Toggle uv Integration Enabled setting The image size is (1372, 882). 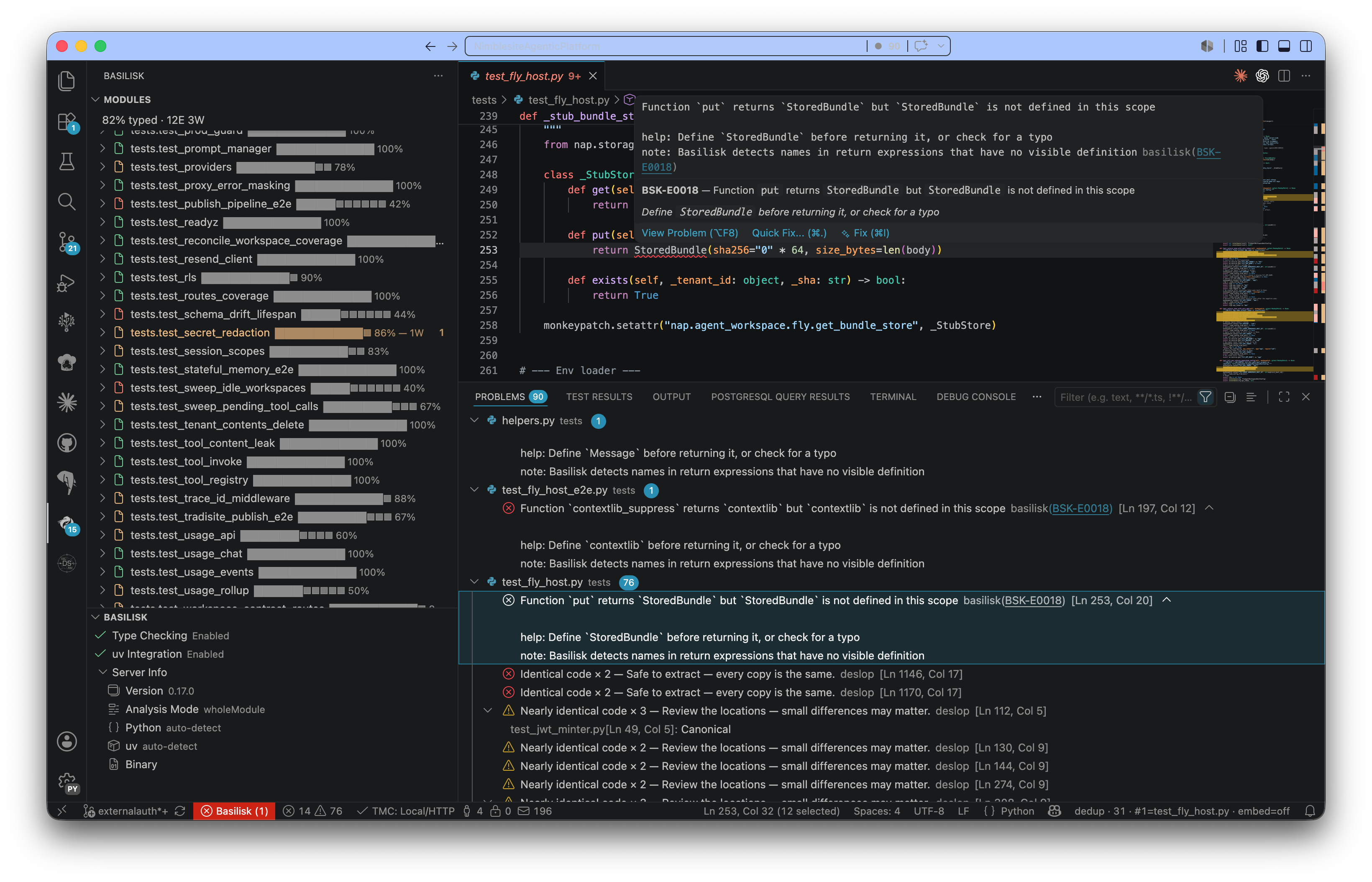(x=273, y=654)
